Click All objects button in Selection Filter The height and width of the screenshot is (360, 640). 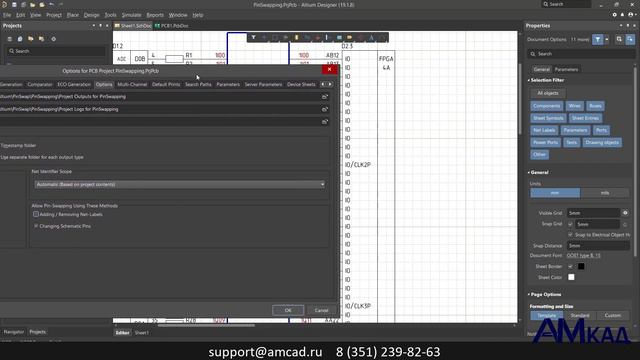point(548,93)
